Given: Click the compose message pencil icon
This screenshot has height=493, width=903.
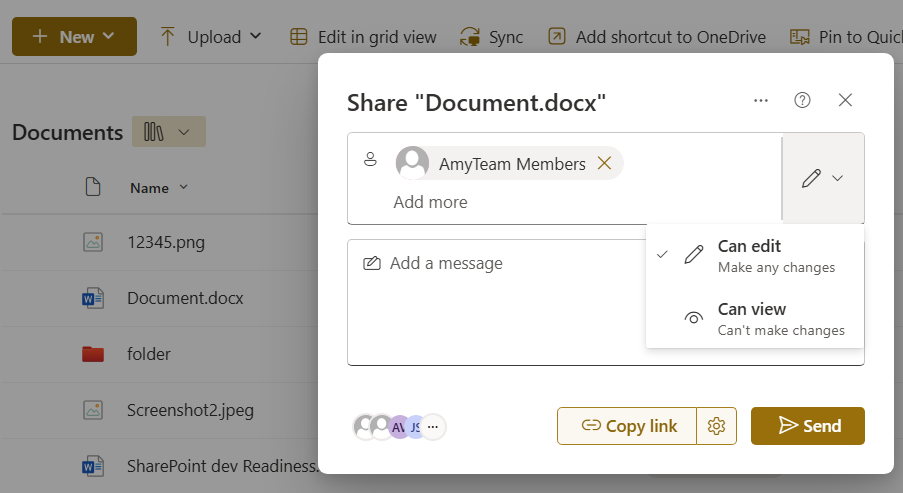Looking at the screenshot, I should click(x=371, y=264).
